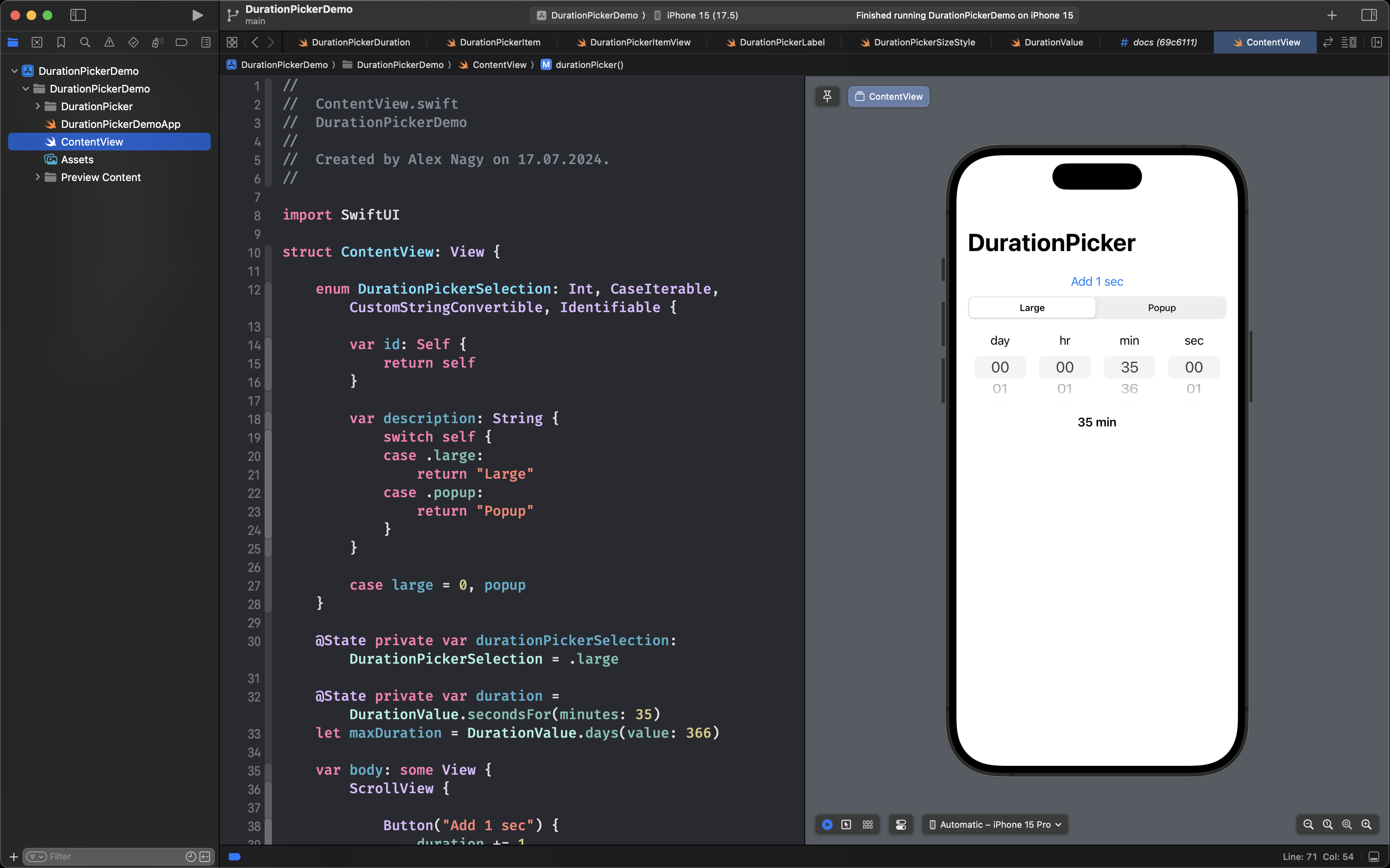Pin the preview with pin icon
Image resolution: width=1390 pixels, height=868 pixels.
(x=827, y=97)
